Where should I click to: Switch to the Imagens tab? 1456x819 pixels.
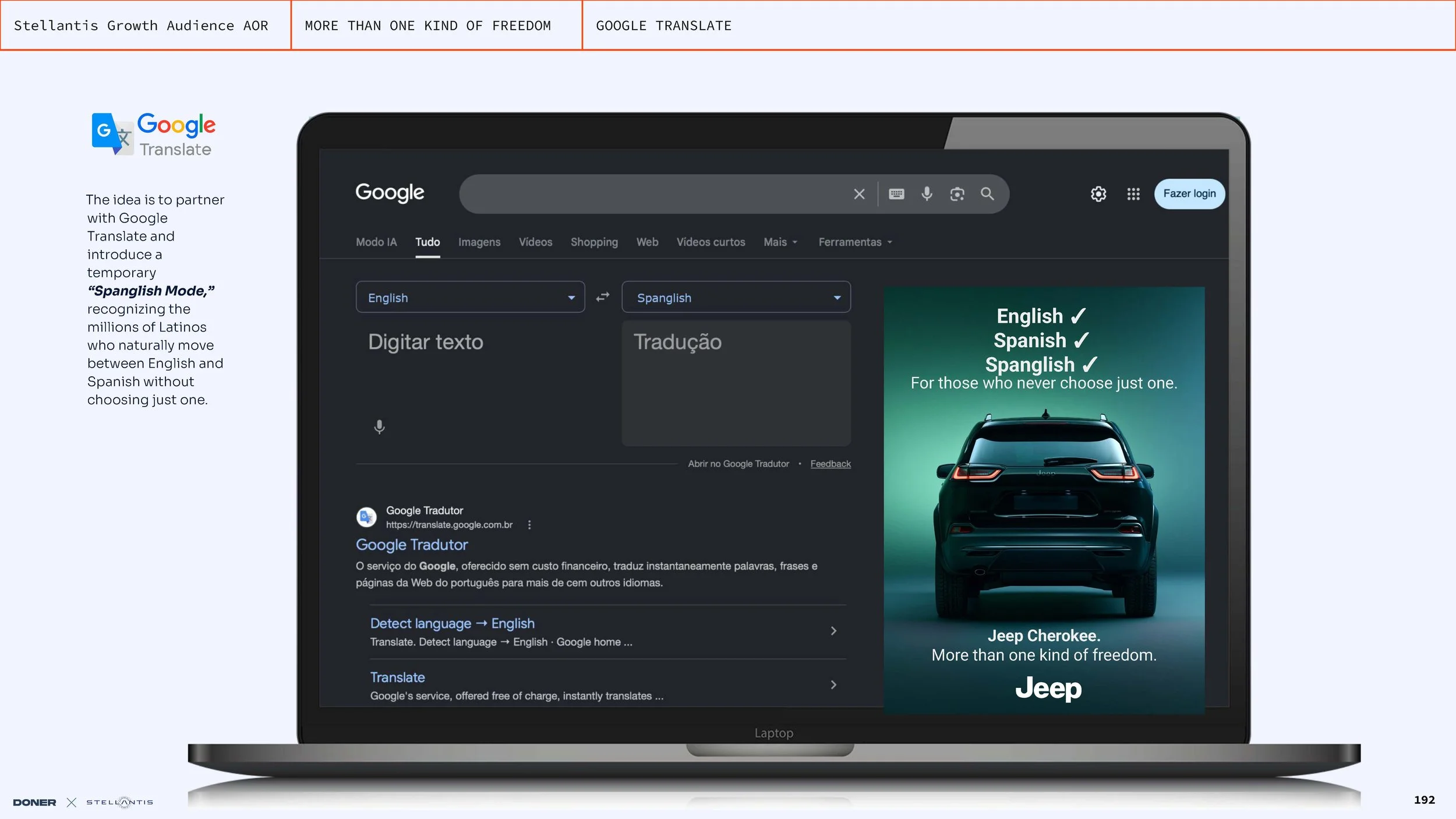tap(479, 242)
